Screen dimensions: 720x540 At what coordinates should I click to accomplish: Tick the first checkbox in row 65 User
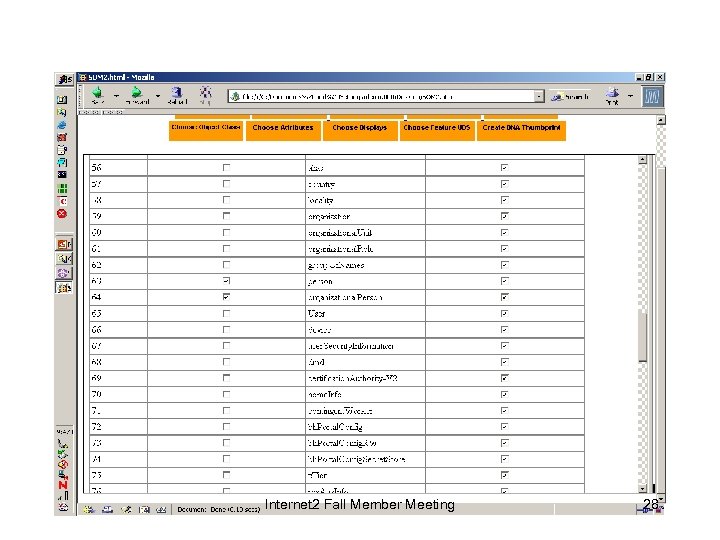pos(226,313)
